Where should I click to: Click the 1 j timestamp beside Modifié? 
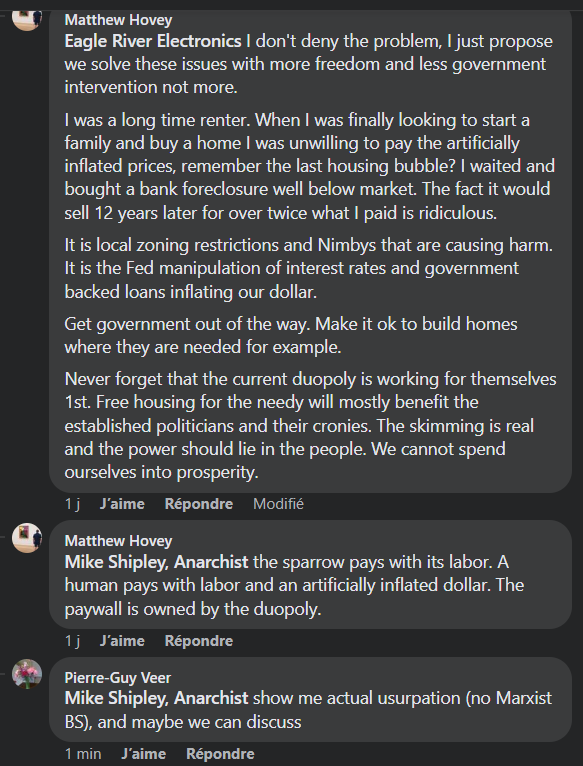point(72,504)
